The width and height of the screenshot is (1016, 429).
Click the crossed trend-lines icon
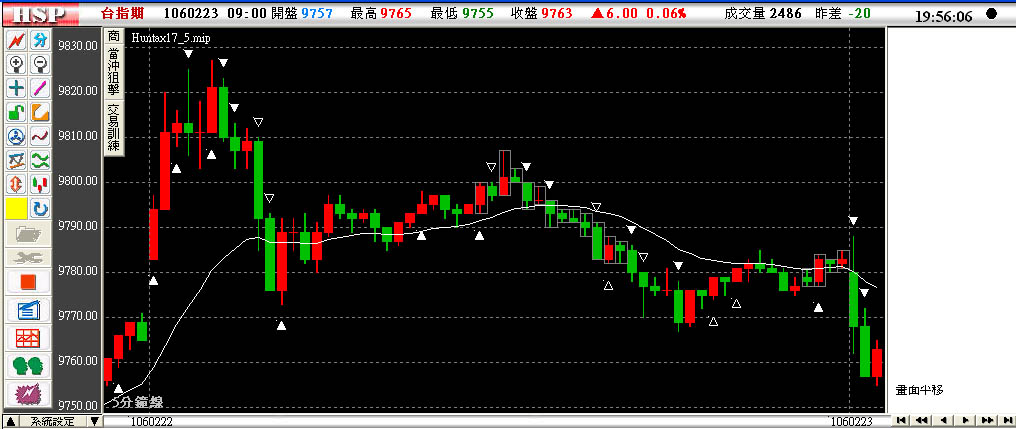click(x=16, y=160)
